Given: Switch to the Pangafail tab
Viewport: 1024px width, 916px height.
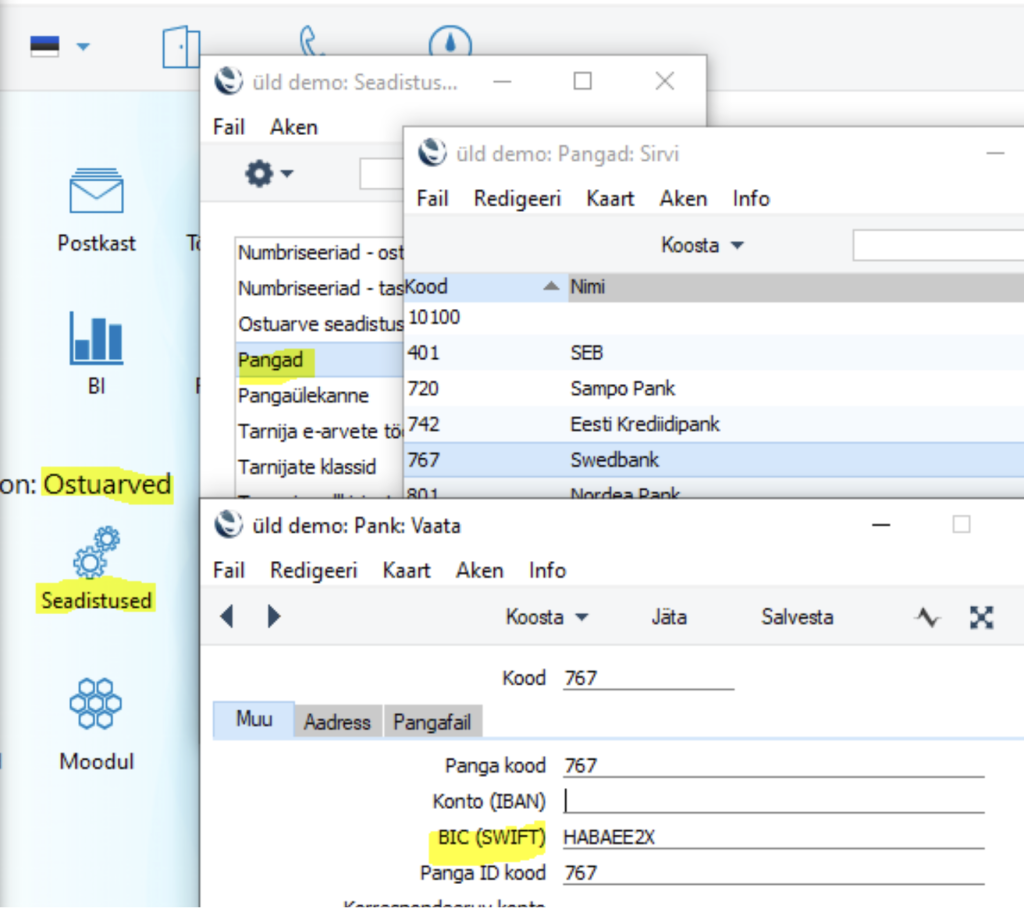Looking at the screenshot, I should (x=434, y=721).
